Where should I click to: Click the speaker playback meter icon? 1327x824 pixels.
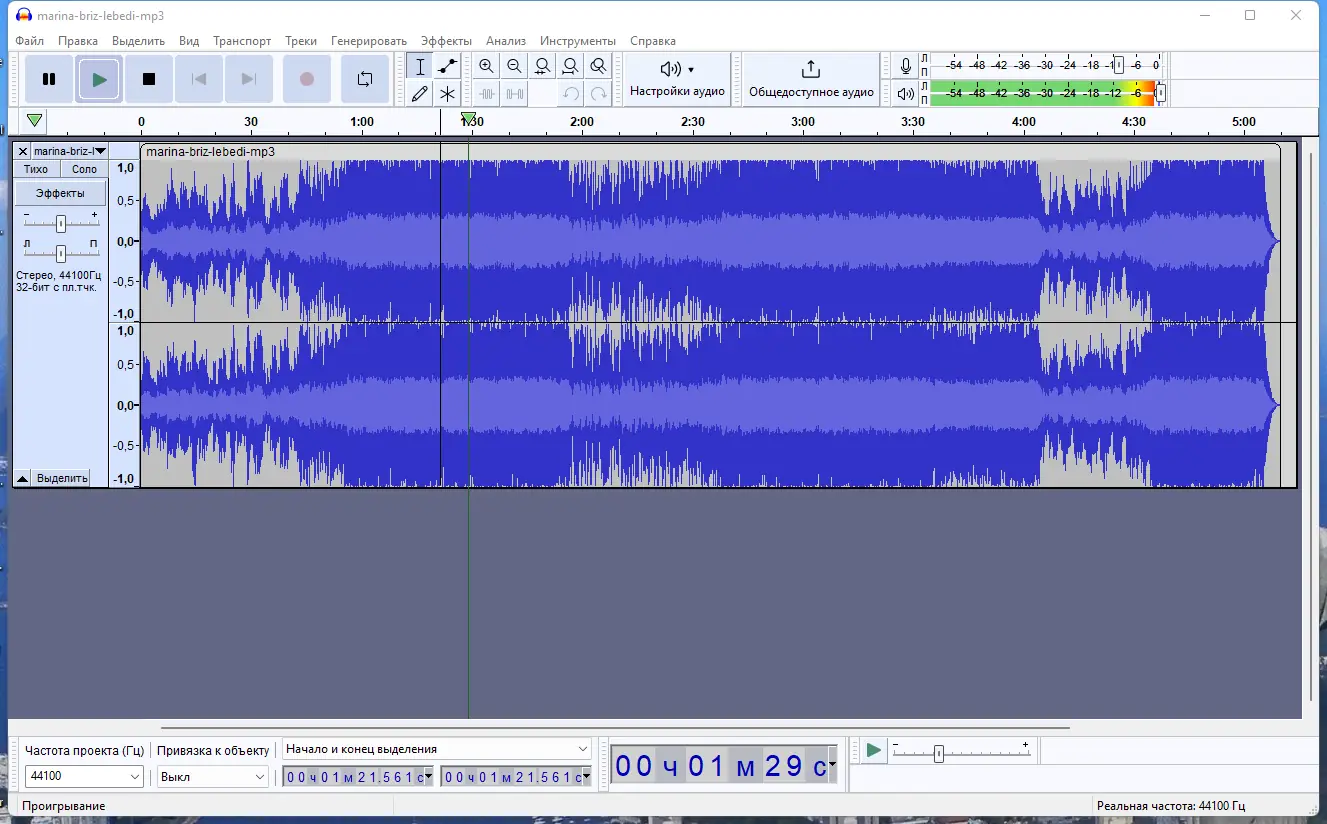[x=905, y=94]
